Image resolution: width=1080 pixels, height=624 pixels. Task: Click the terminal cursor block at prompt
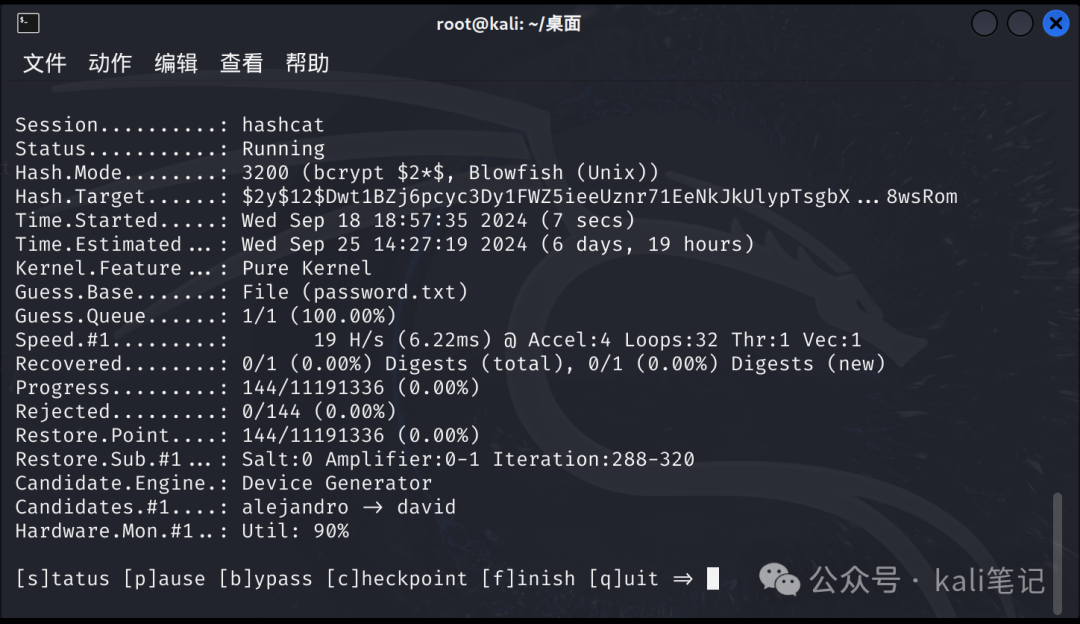tap(713, 579)
